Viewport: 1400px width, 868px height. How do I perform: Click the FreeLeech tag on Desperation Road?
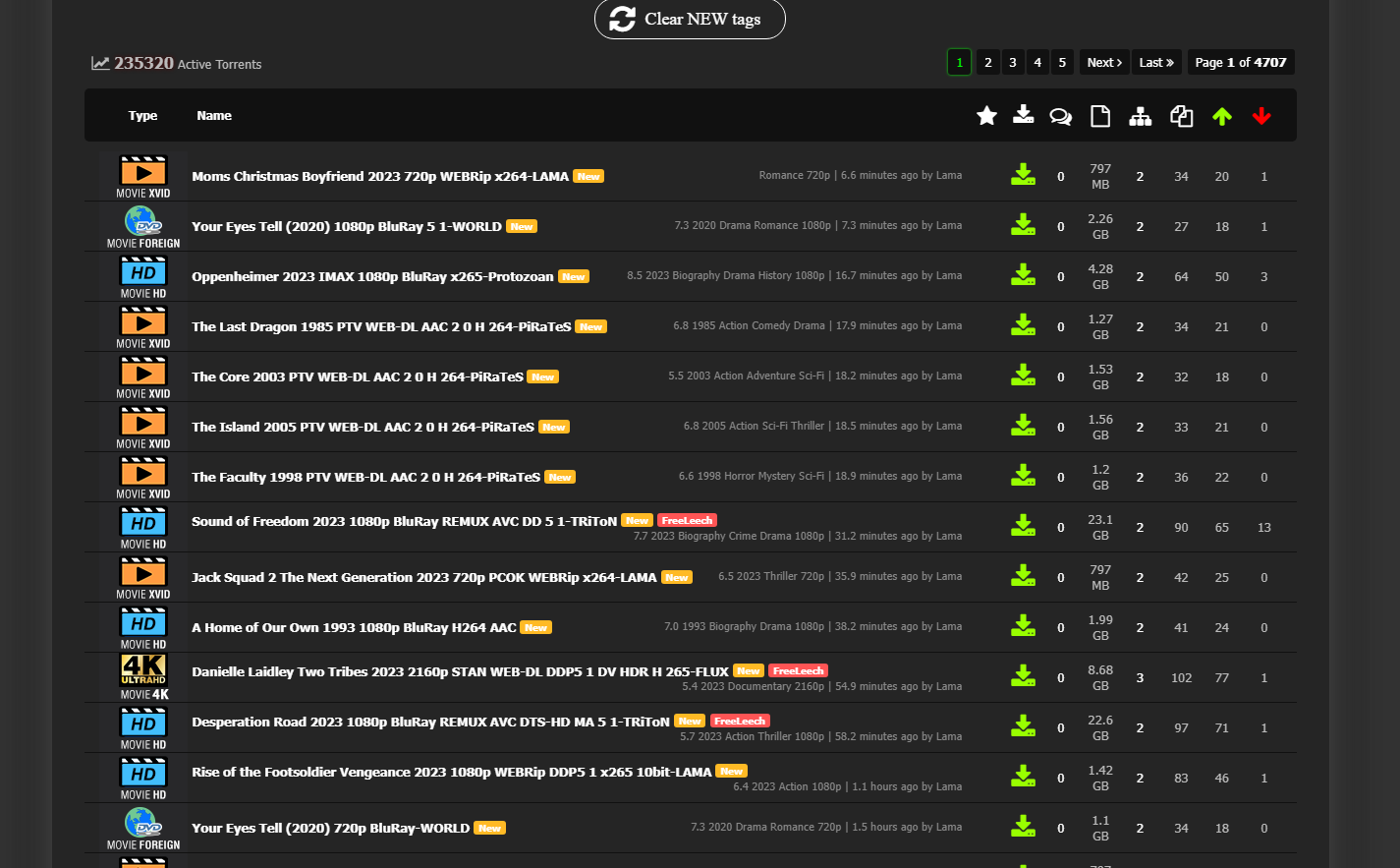pyautogui.click(x=740, y=721)
